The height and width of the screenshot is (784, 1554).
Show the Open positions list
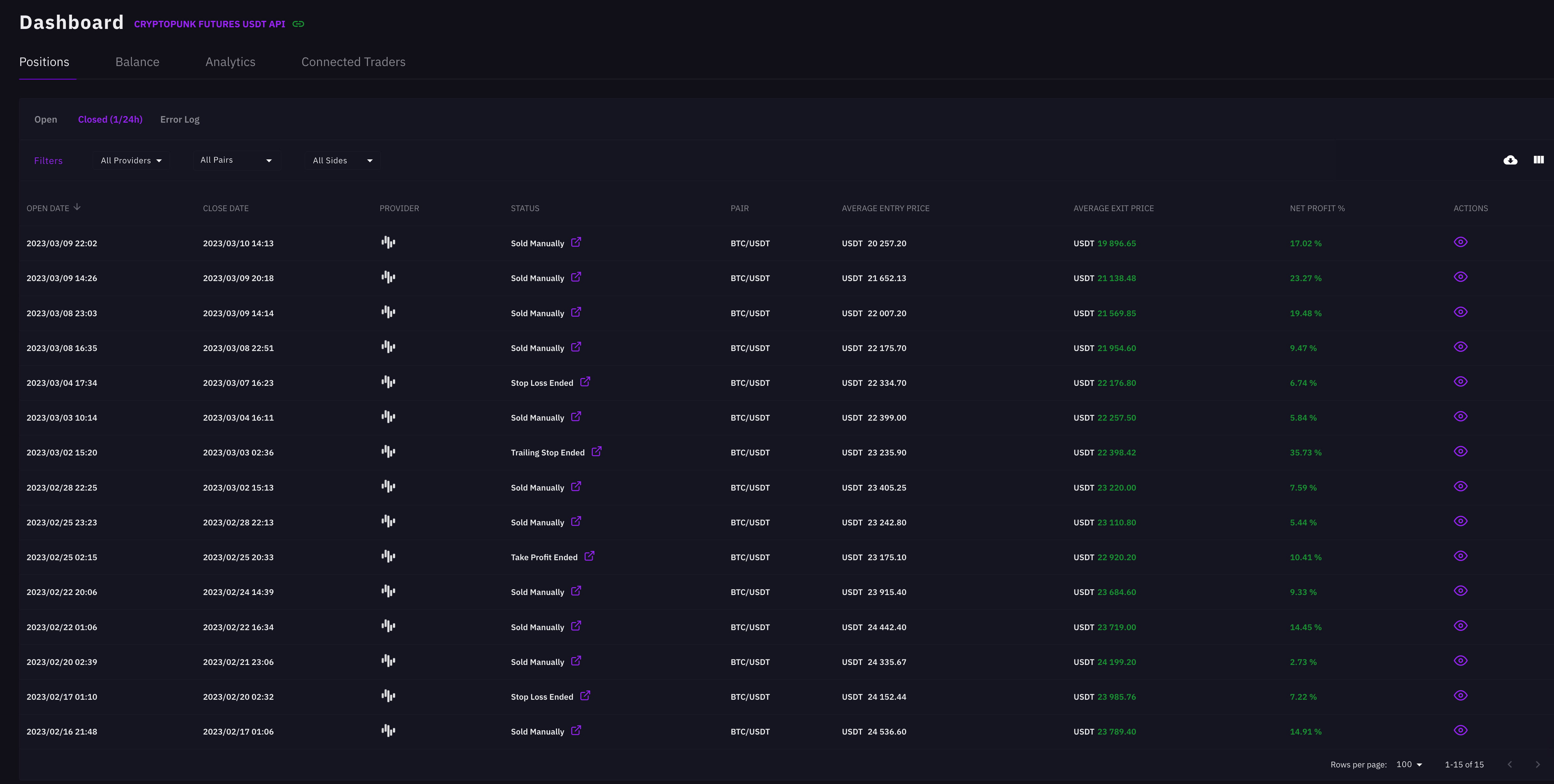click(x=46, y=119)
